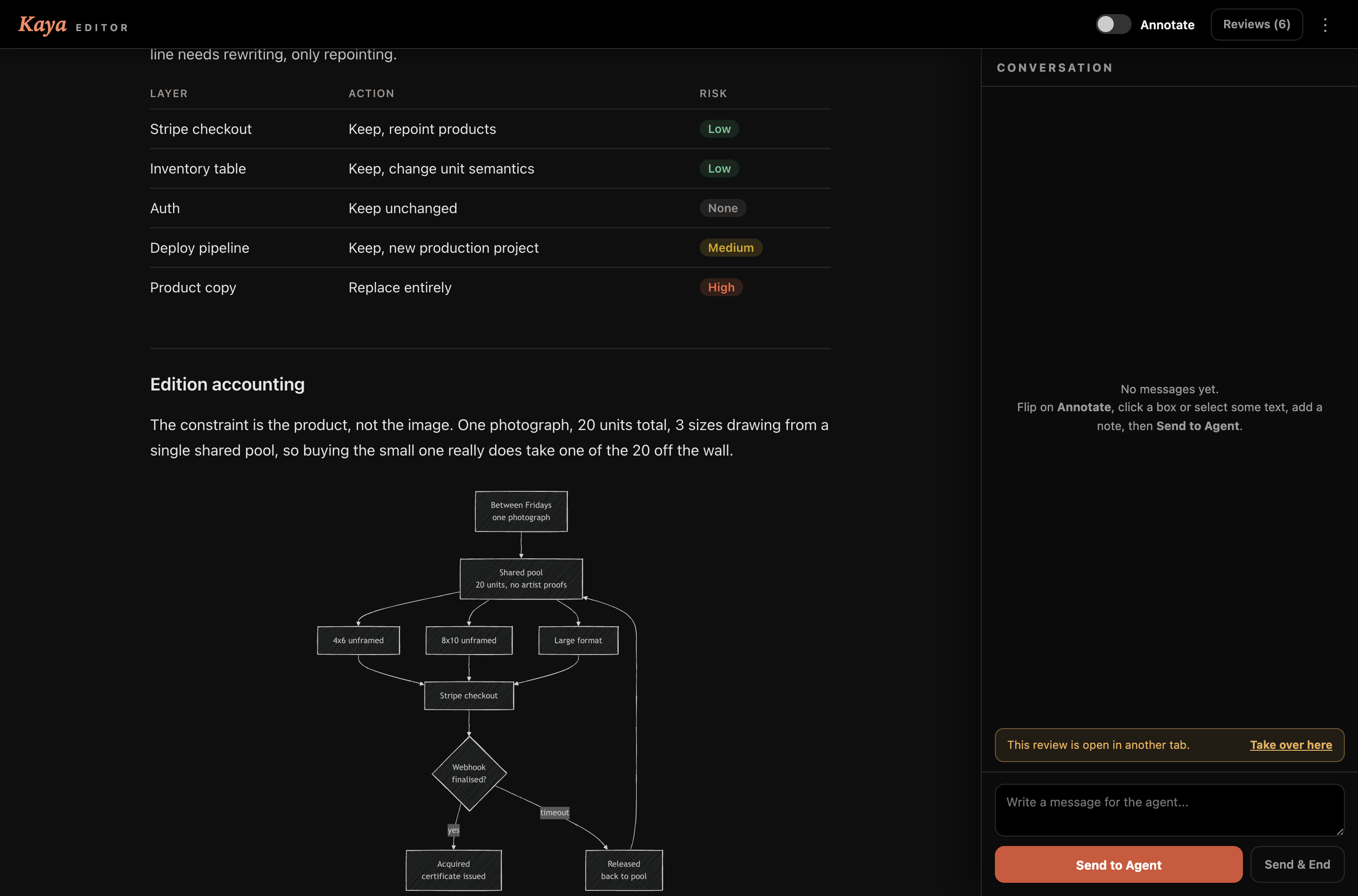1358x896 pixels.
Task: Open the vertical three-dot options menu
Action: coord(1325,25)
